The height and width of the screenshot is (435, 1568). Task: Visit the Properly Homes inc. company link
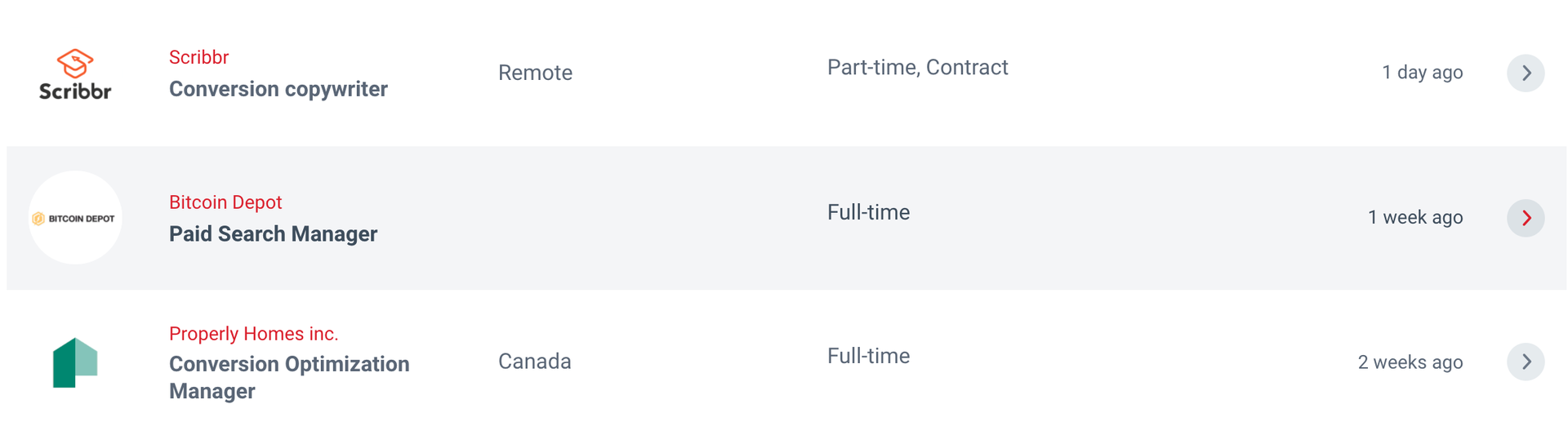(x=253, y=334)
